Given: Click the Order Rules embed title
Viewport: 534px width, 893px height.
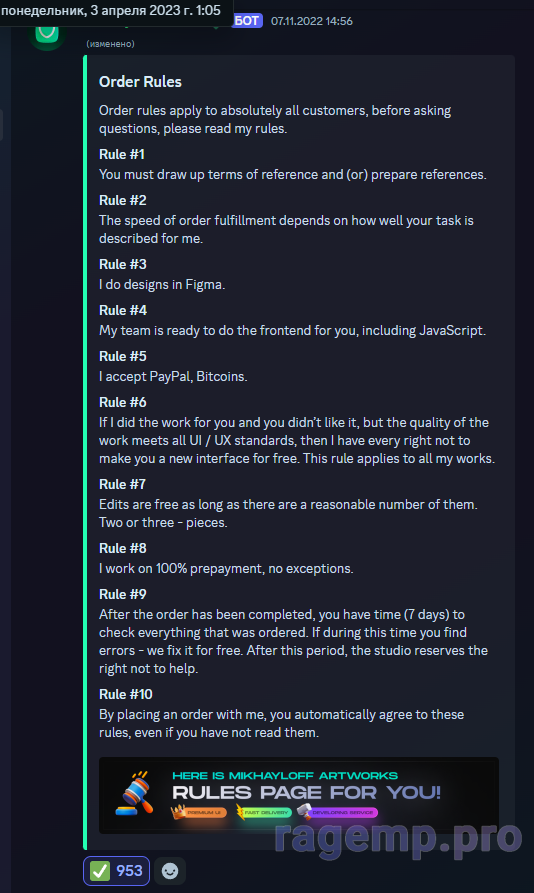Looking at the screenshot, I should (140, 82).
